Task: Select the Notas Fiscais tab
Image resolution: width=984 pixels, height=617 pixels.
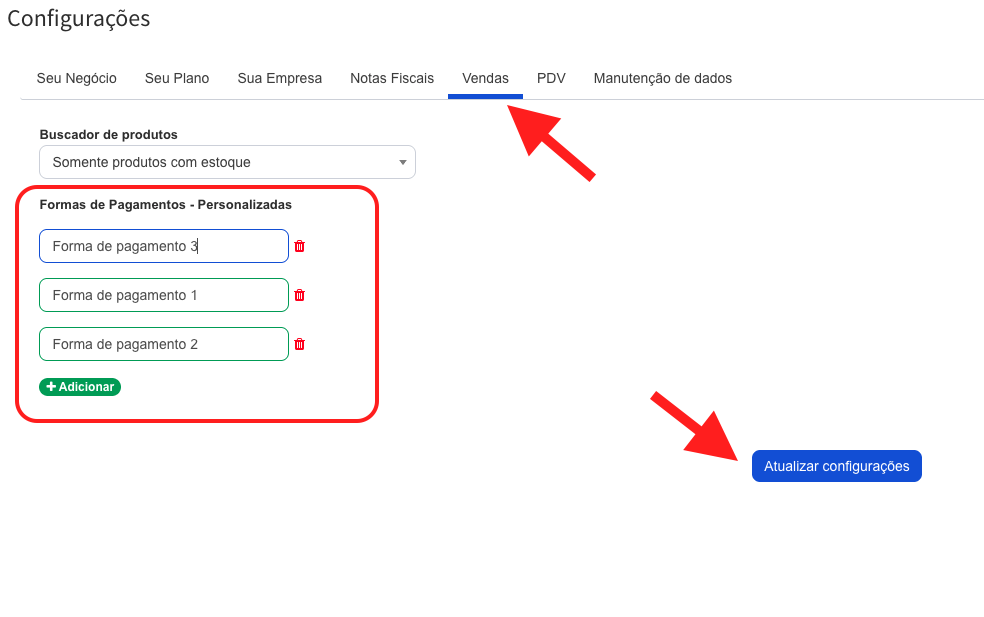Action: pyautogui.click(x=392, y=78)
